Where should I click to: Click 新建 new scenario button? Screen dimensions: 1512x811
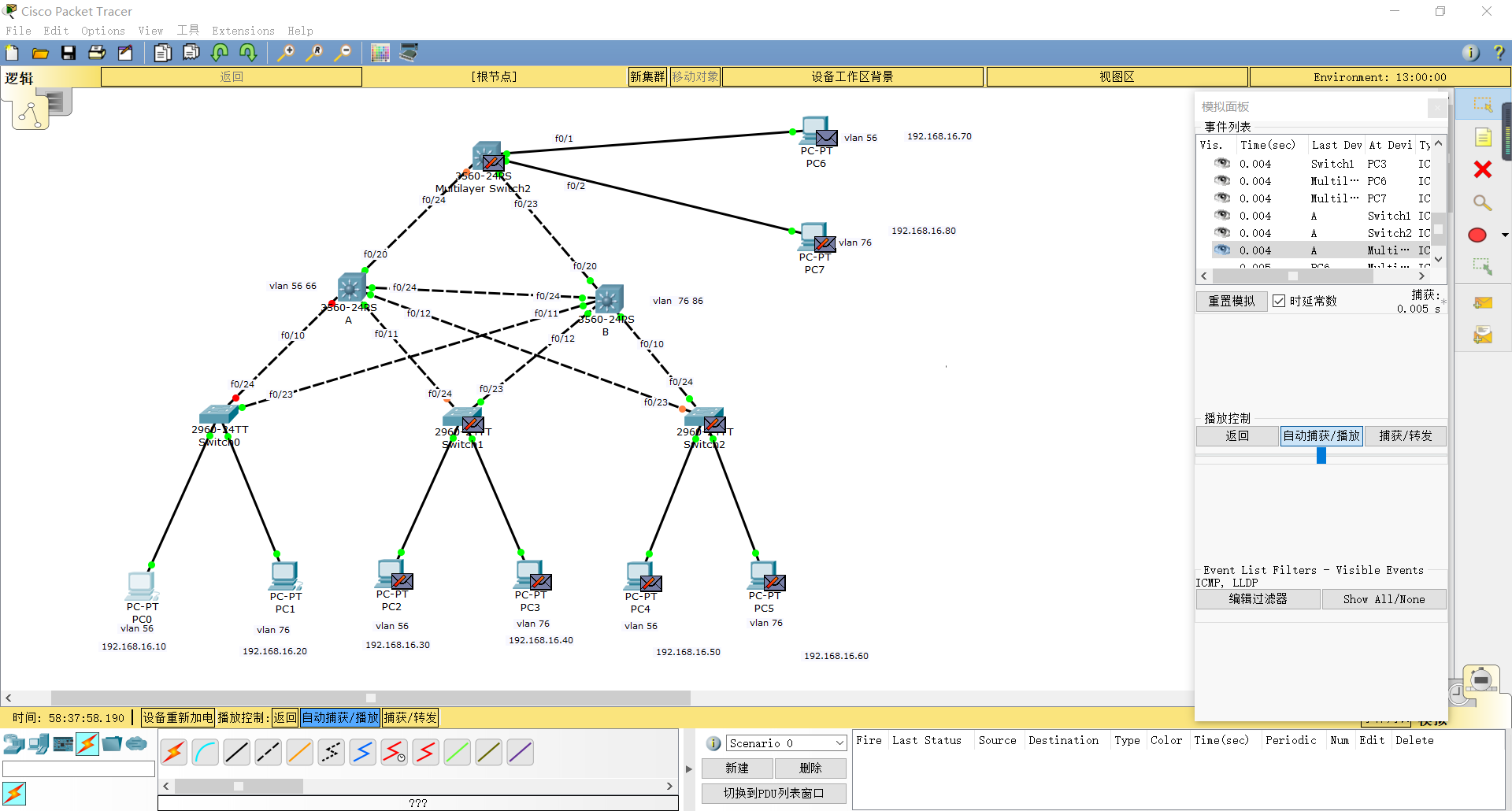737,768
